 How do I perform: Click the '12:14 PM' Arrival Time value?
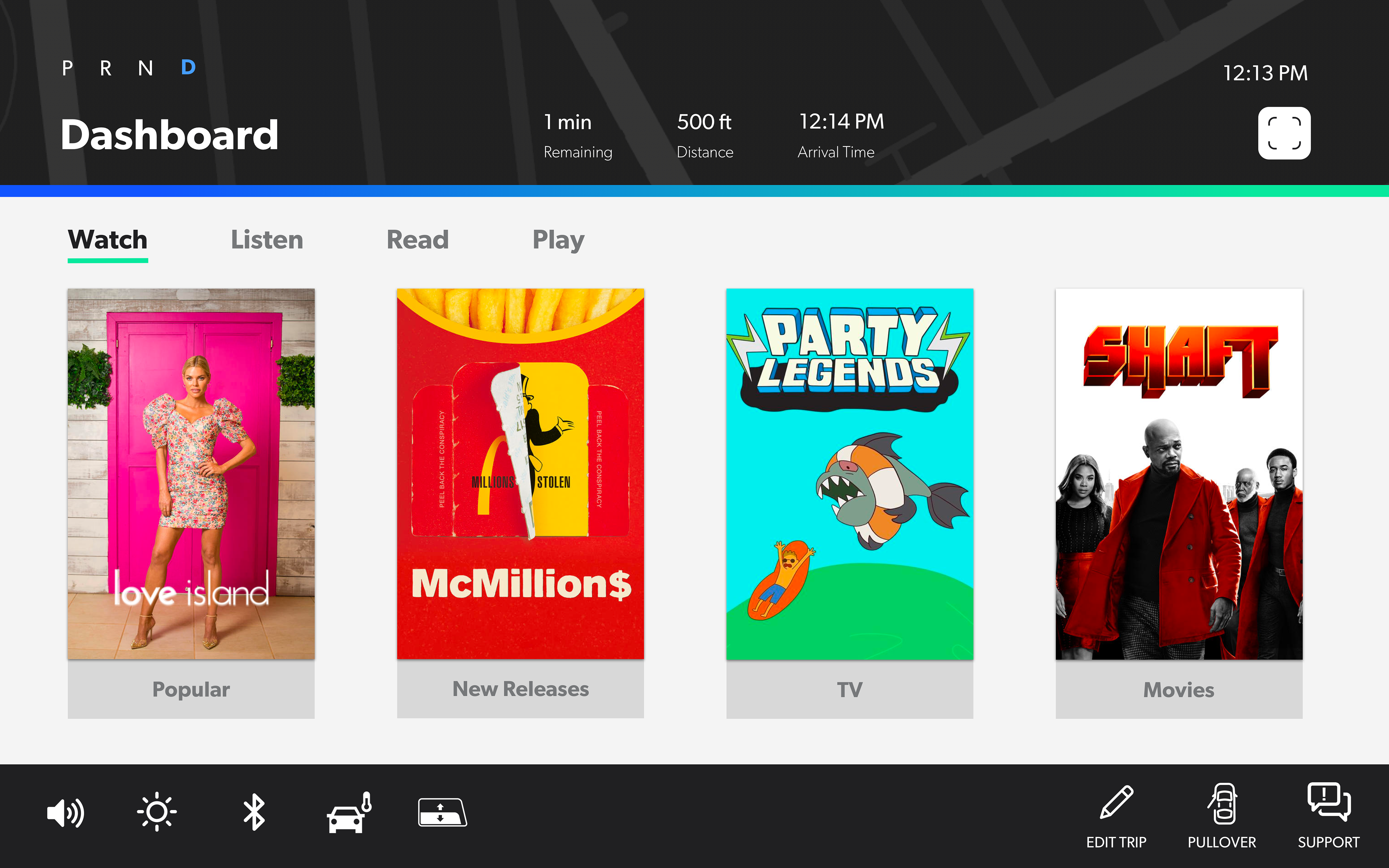pos(841,122)
